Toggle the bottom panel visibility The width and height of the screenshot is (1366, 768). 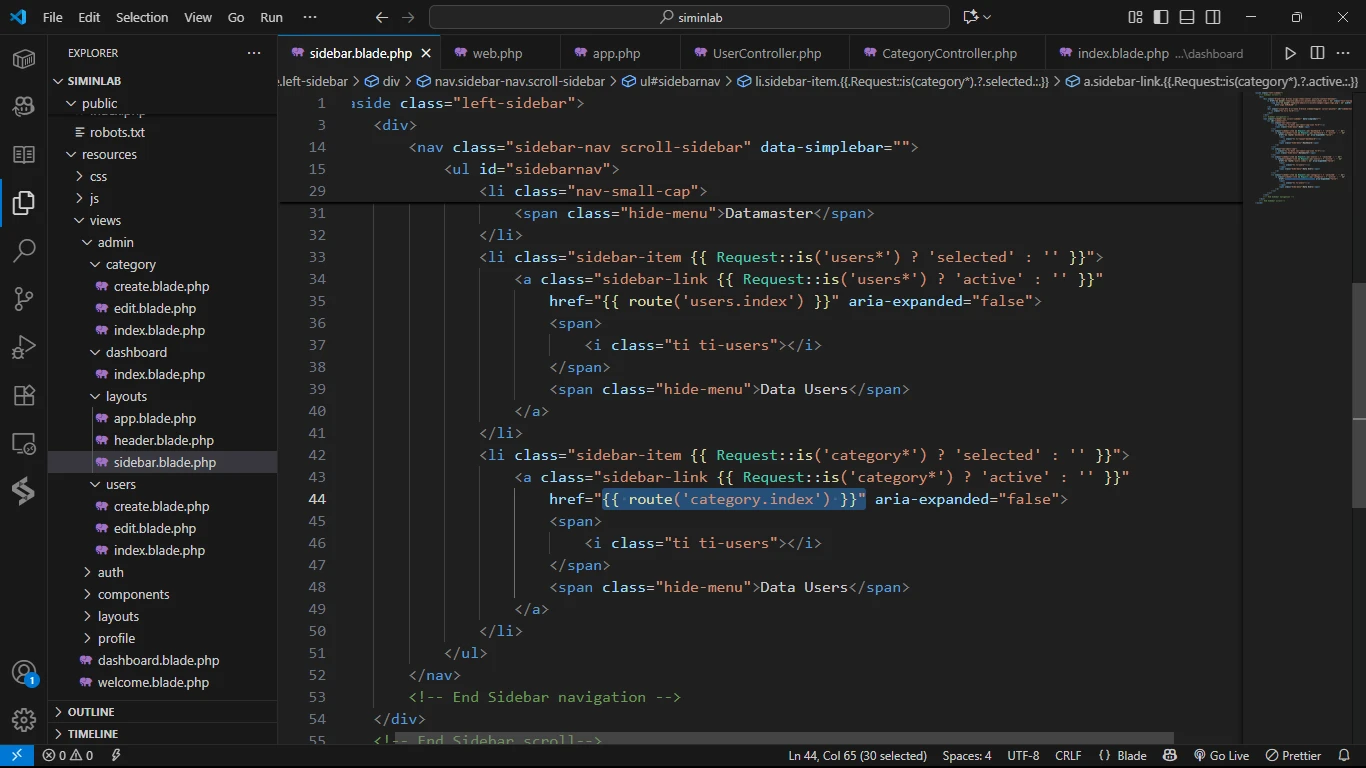coord(1187,17)
